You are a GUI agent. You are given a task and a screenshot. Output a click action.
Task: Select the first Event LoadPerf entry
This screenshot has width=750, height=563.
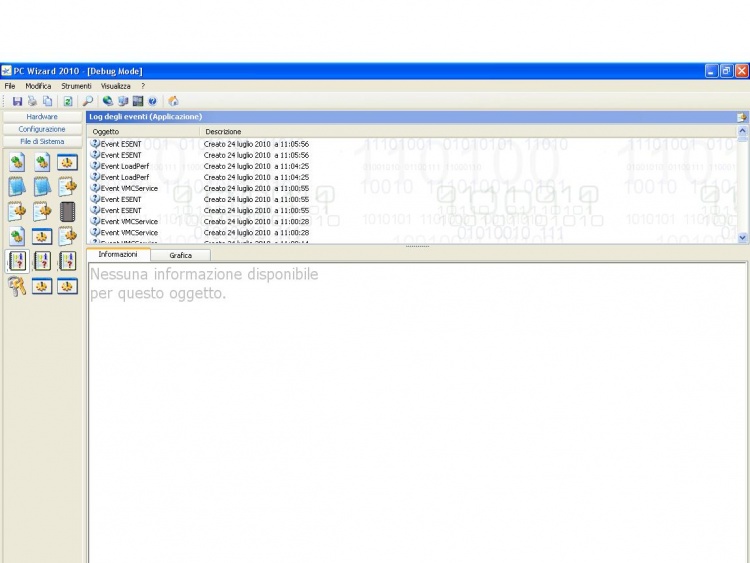point(121,166)
